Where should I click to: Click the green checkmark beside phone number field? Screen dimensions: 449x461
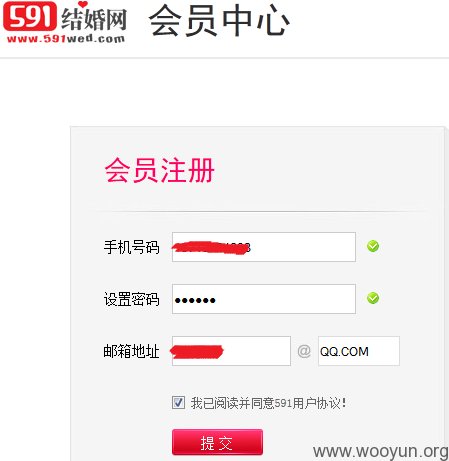pyautogui.click(x=373, y=246)
